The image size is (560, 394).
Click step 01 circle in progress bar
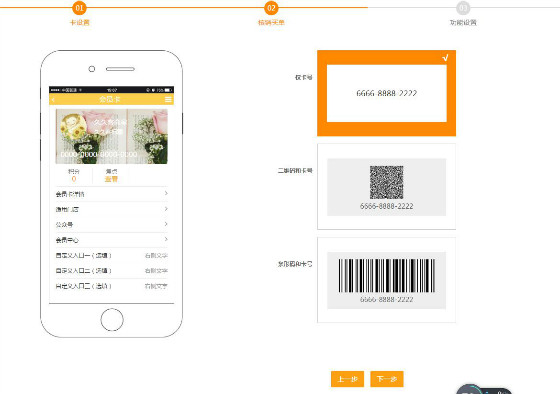(79, 8)
